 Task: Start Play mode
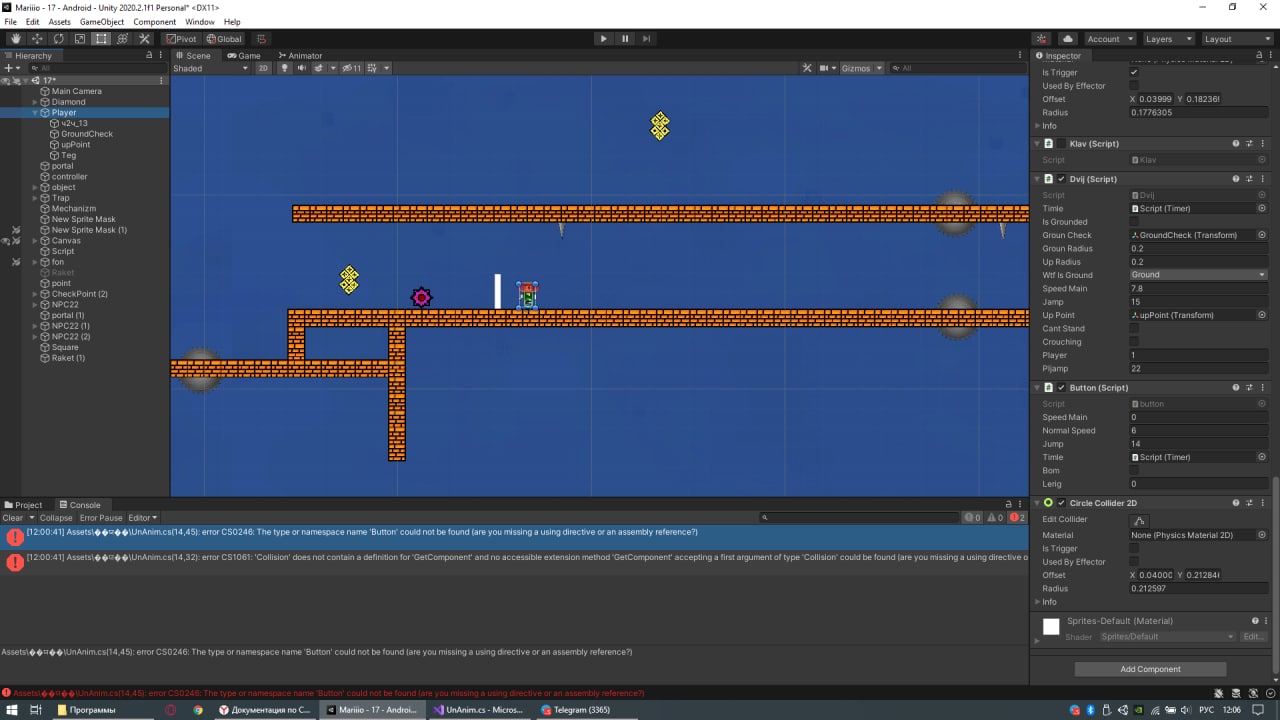coord(603,39)
